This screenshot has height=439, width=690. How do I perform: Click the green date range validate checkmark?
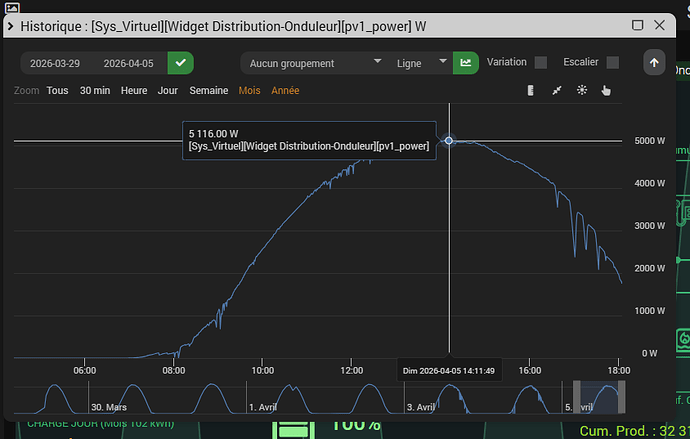(x=180, y=63)
